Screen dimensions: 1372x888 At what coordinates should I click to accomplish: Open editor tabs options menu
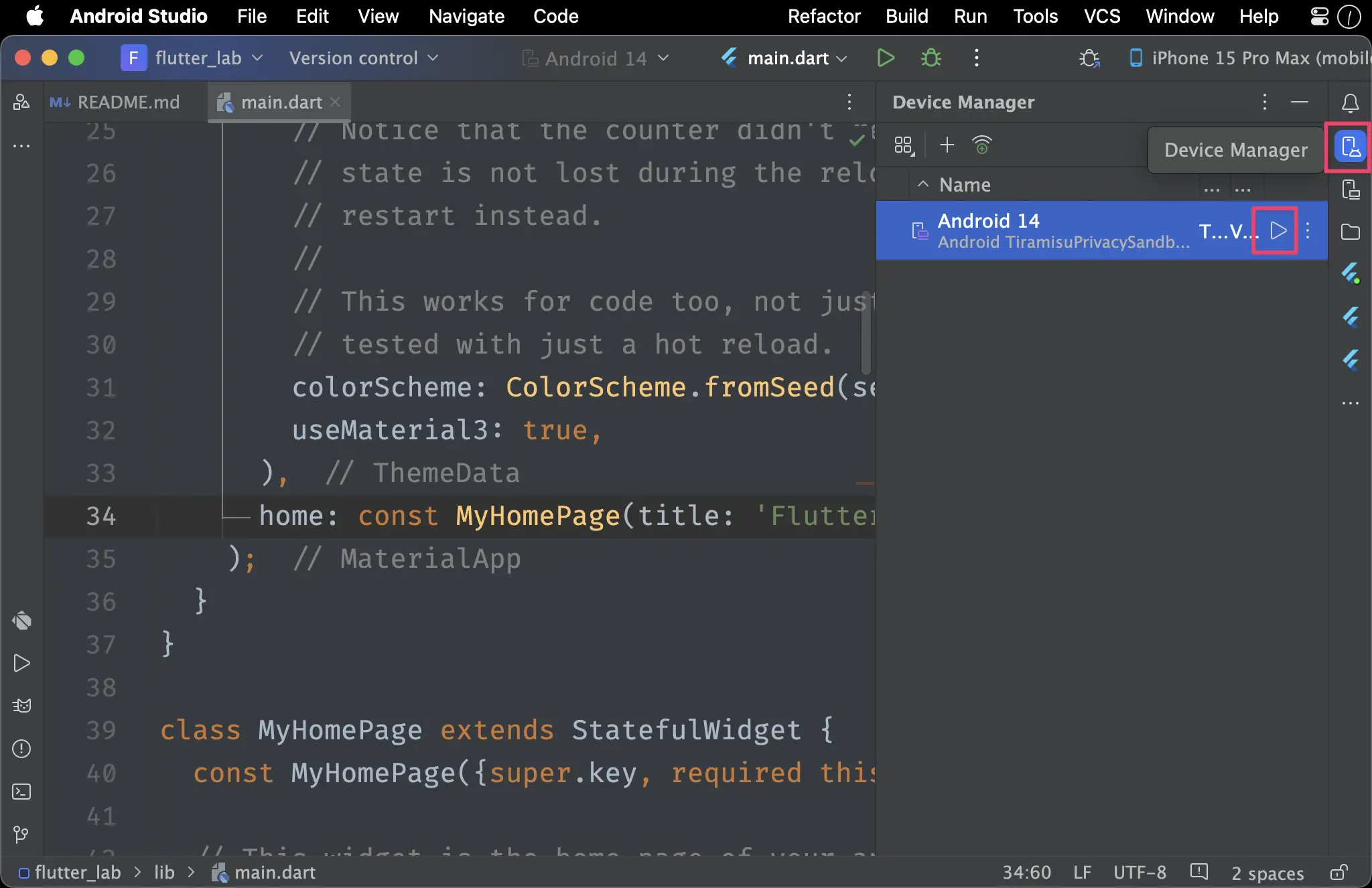coord(849,102)
